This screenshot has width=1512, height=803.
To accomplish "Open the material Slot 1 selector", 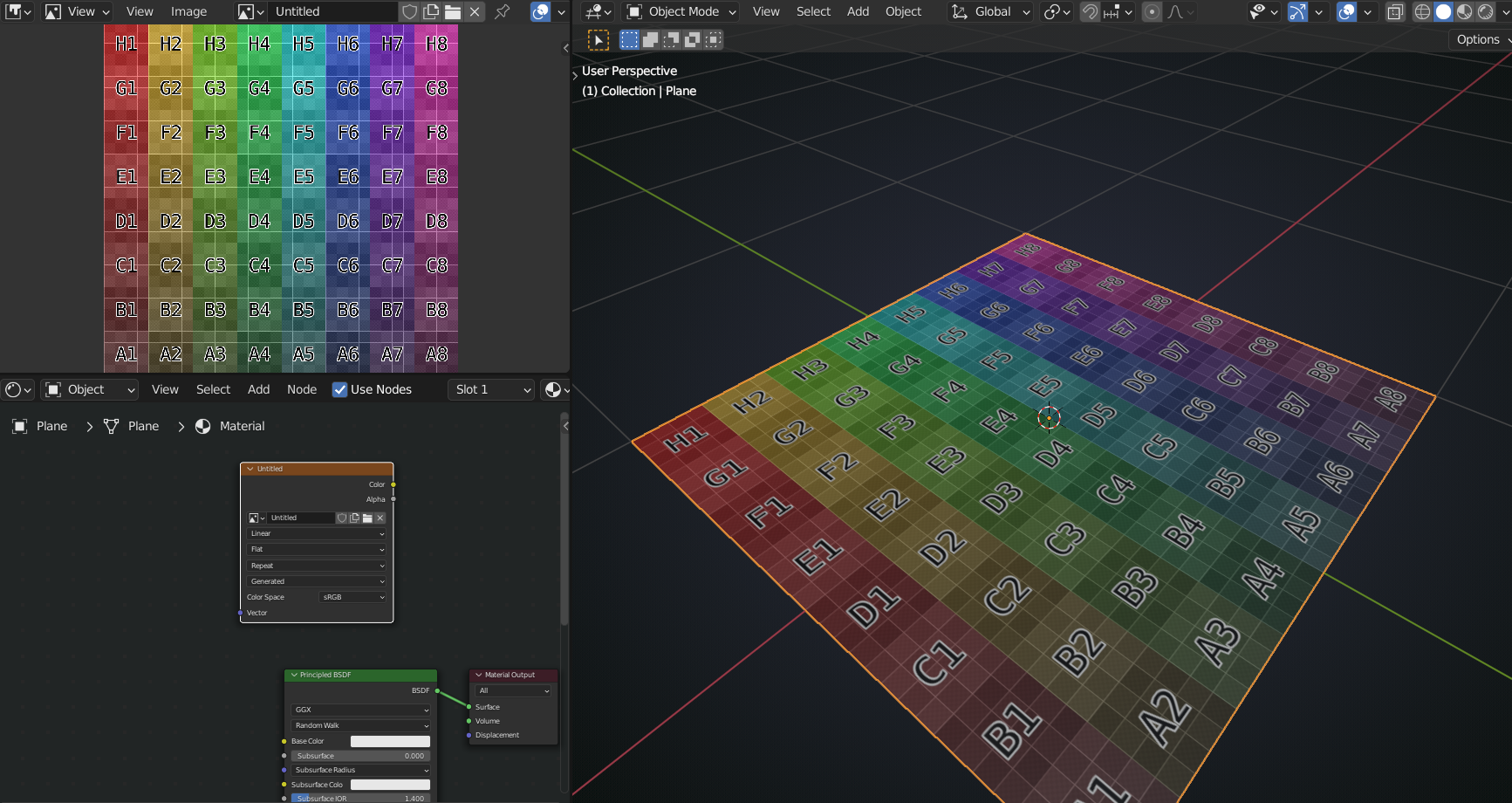I will point(490,389).
